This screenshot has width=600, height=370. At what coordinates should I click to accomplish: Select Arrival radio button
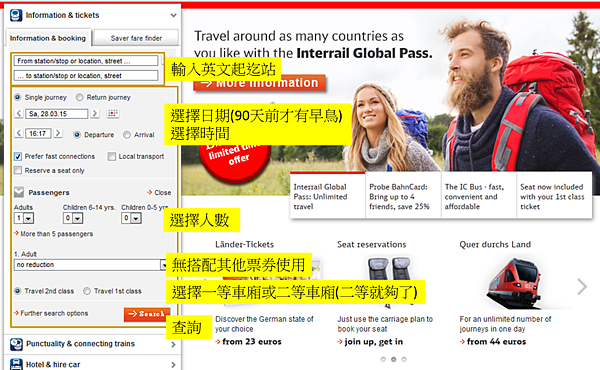(x=127, y=135)
